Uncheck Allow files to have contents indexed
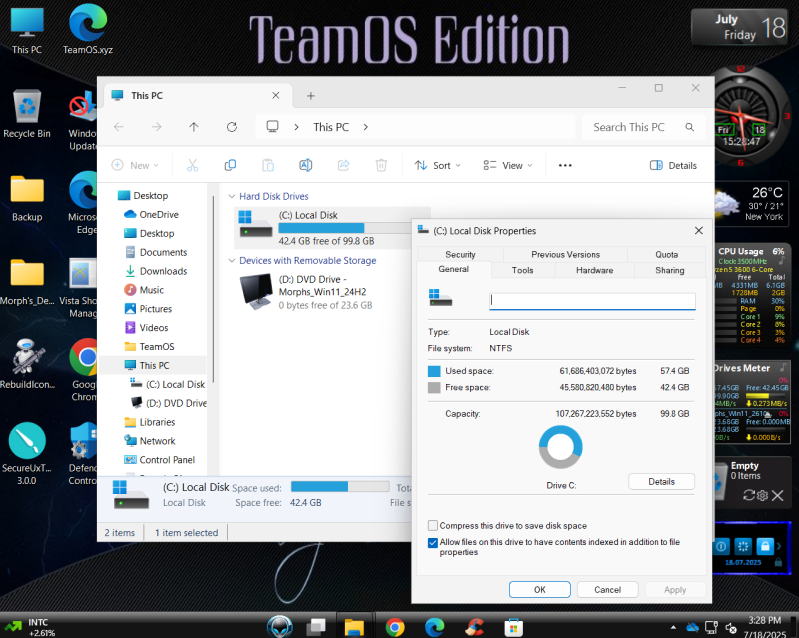799x638 pixels. pos(433,543)
